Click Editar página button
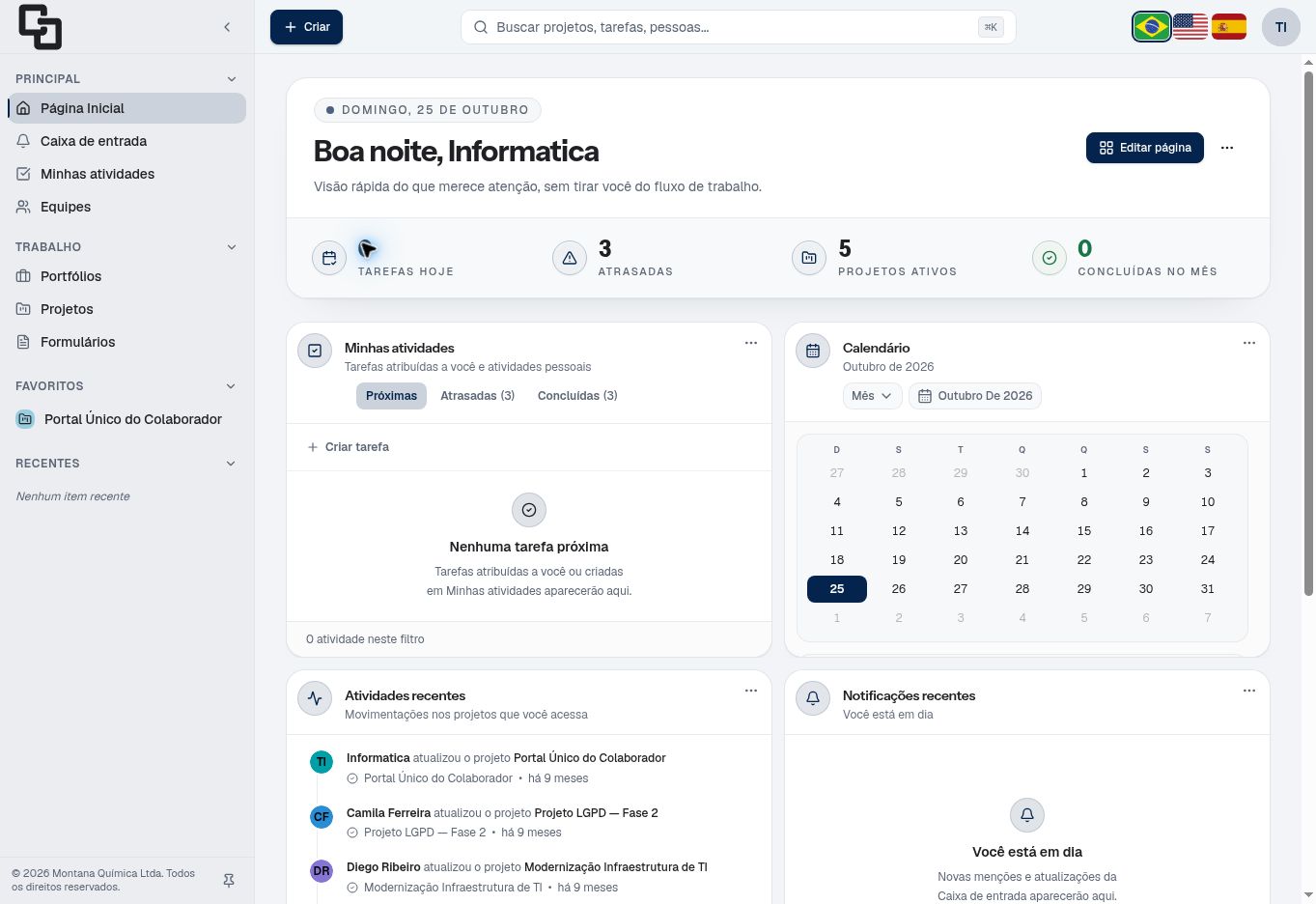The height and width of the screenshot is (904, 1316). pos(1145,148)
